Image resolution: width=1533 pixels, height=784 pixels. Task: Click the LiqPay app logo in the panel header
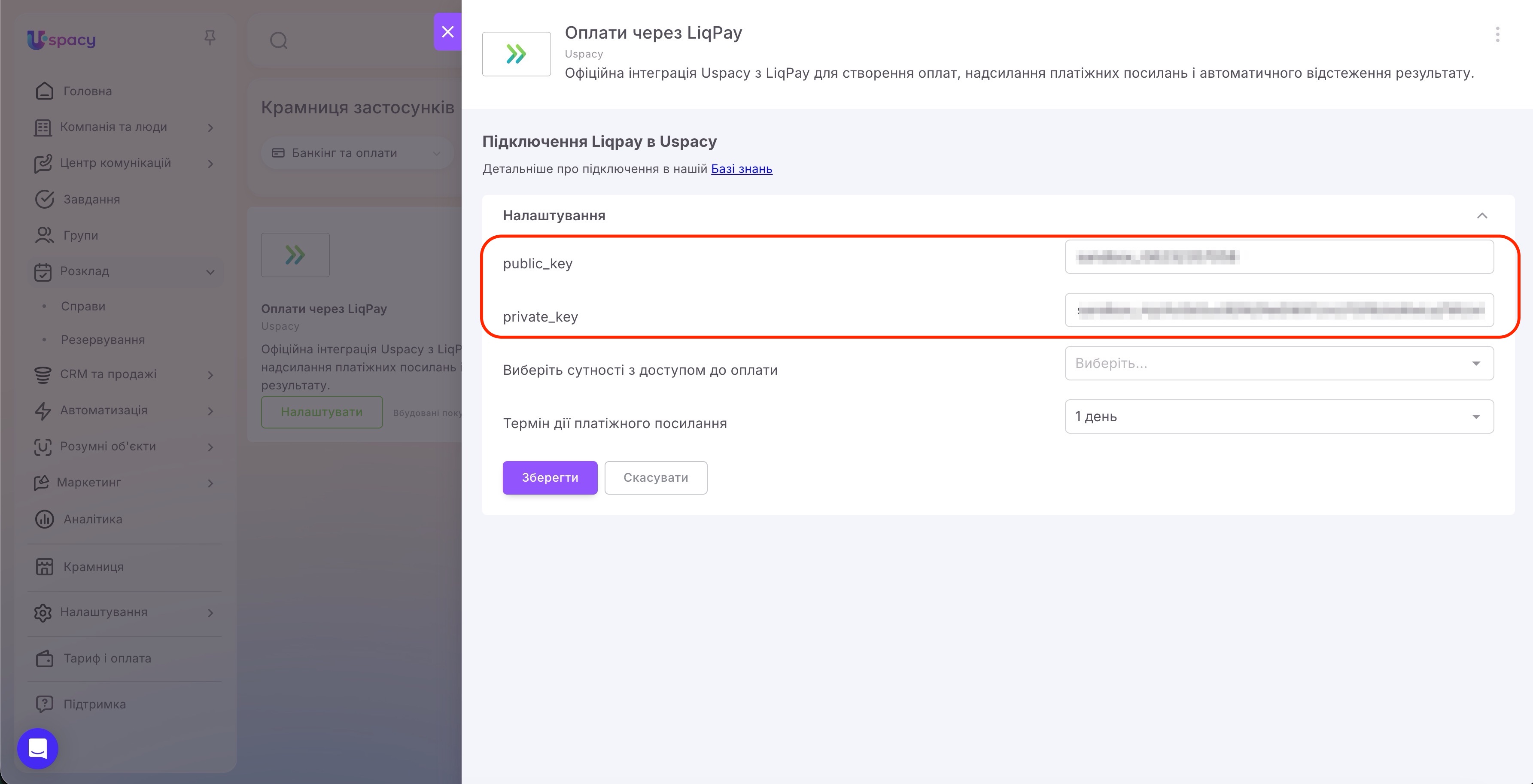click(517, 54)
